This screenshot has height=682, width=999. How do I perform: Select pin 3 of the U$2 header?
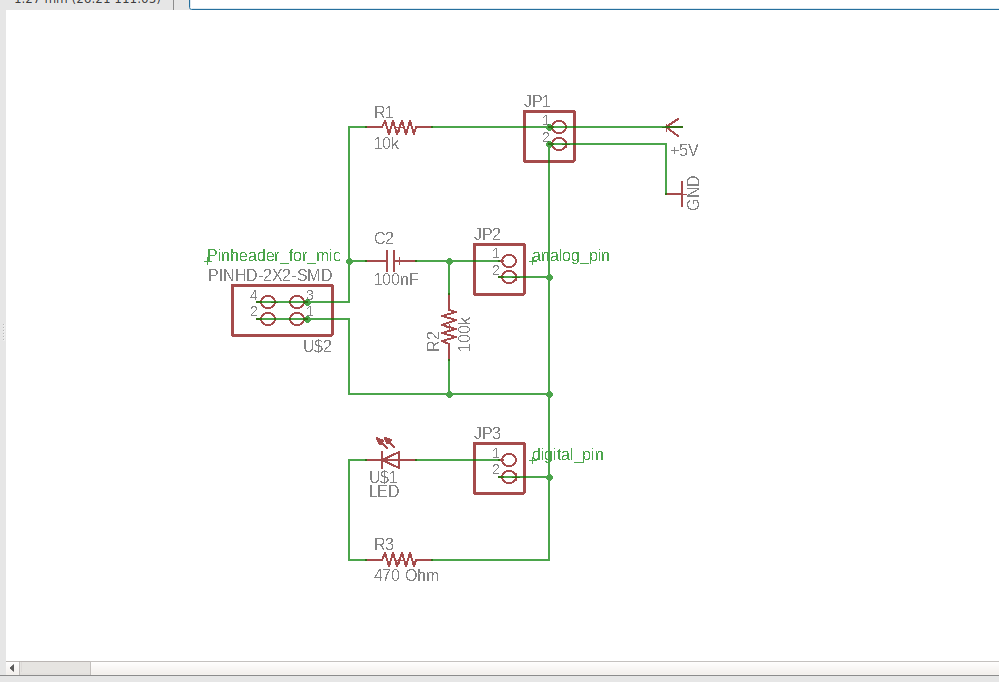(x=298, y=302)
